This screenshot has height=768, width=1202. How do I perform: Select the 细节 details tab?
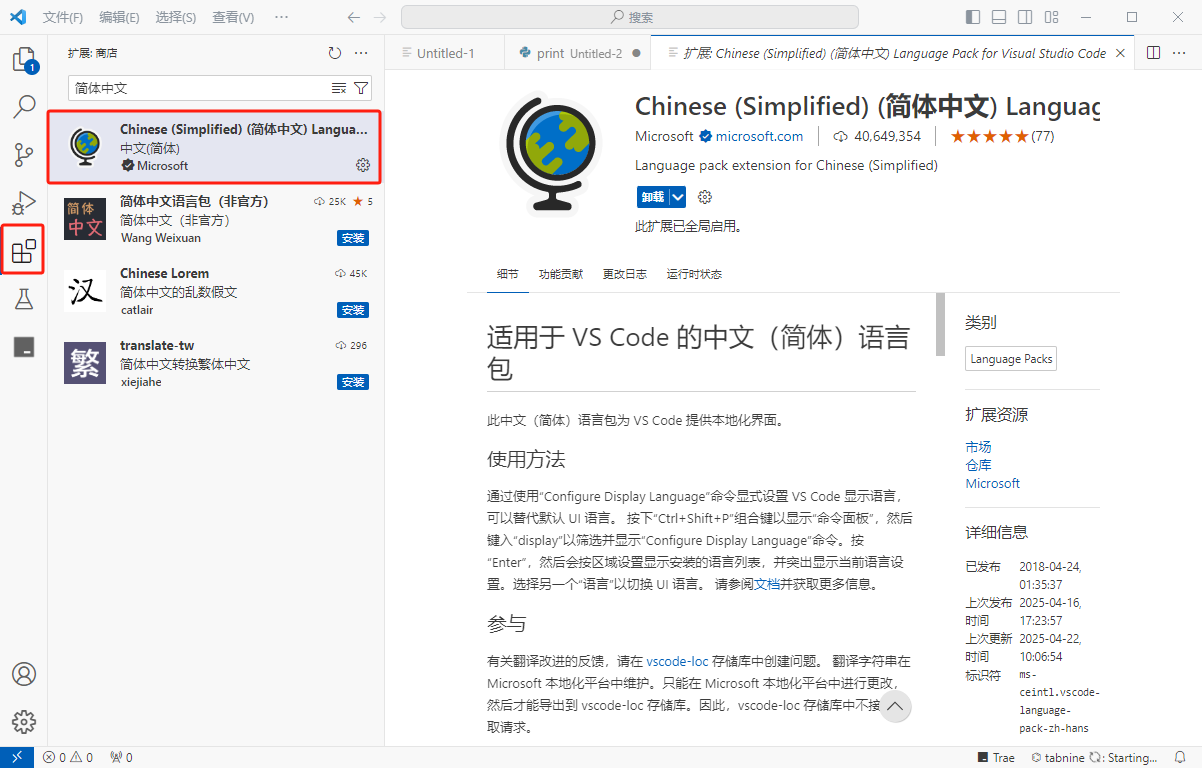508,274
